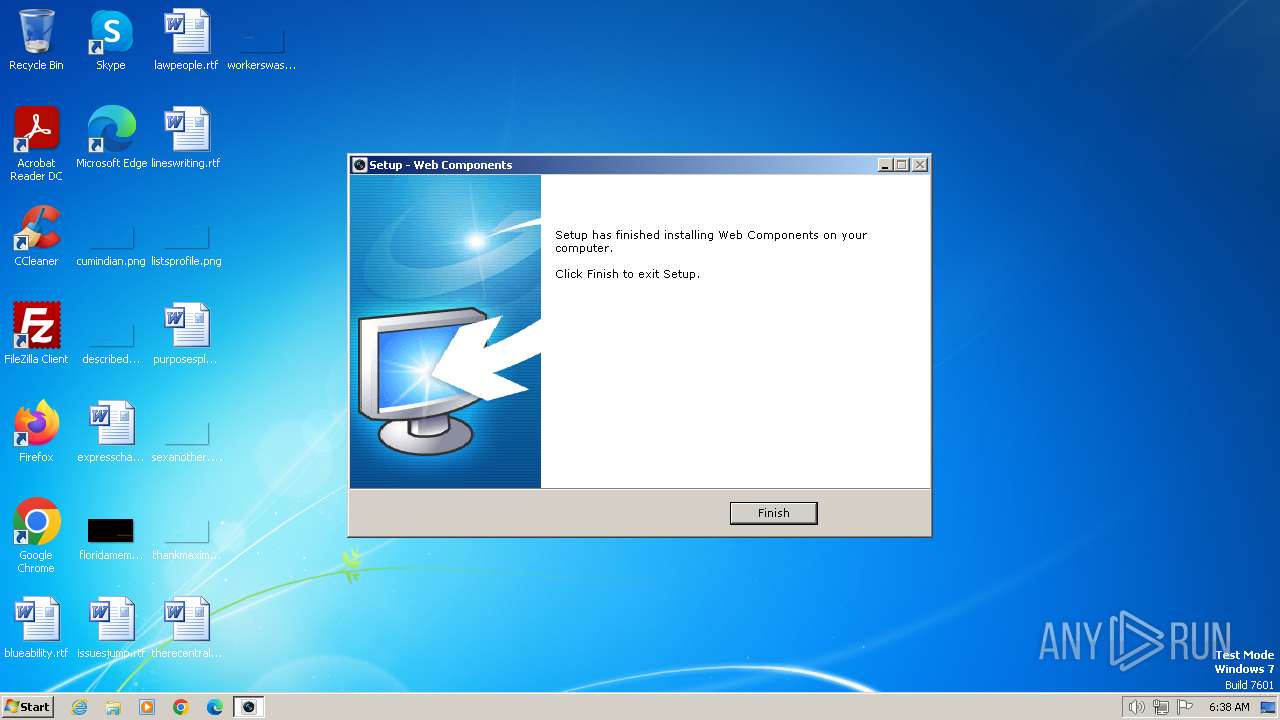1280x720 pixels.
Task: Select the blueability.rtf document icon
Action: [x=36, y=628]
